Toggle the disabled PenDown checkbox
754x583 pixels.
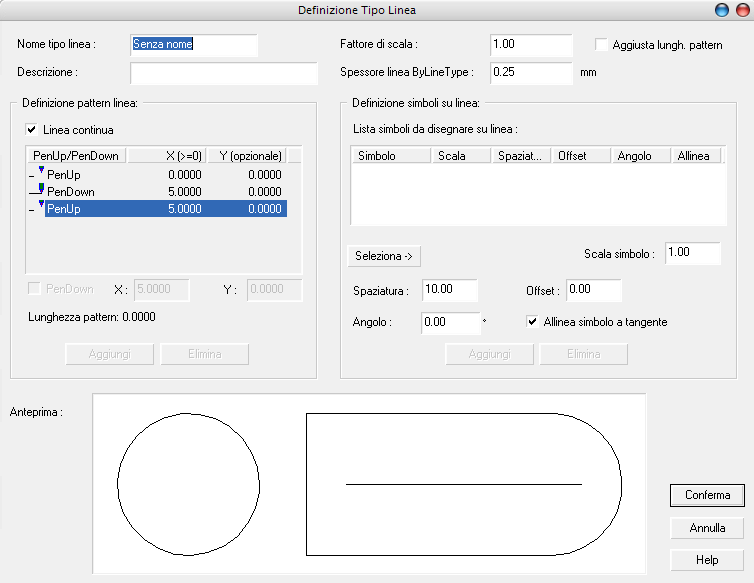[34, 288]
